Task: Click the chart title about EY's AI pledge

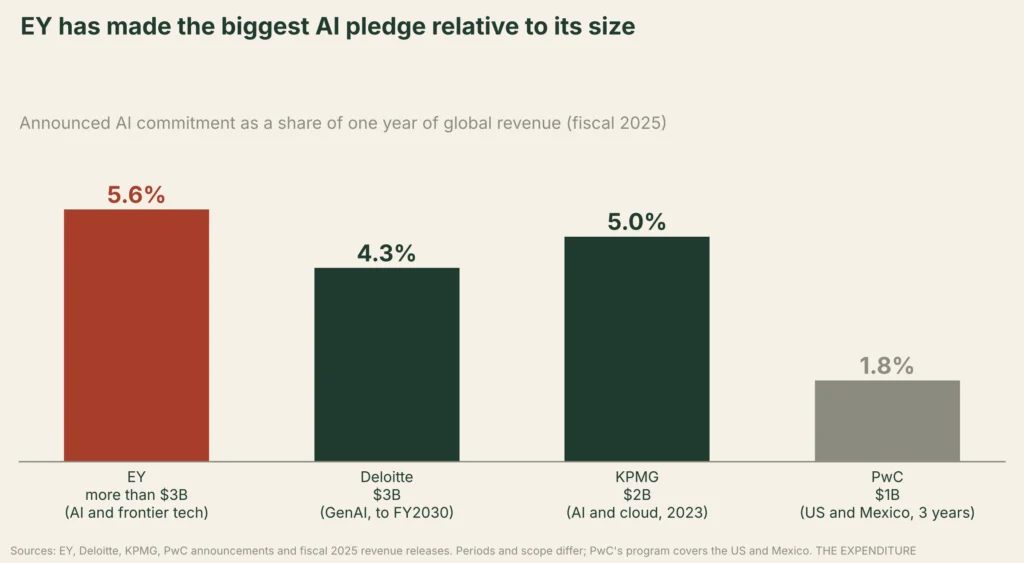Action: (327, 27)
